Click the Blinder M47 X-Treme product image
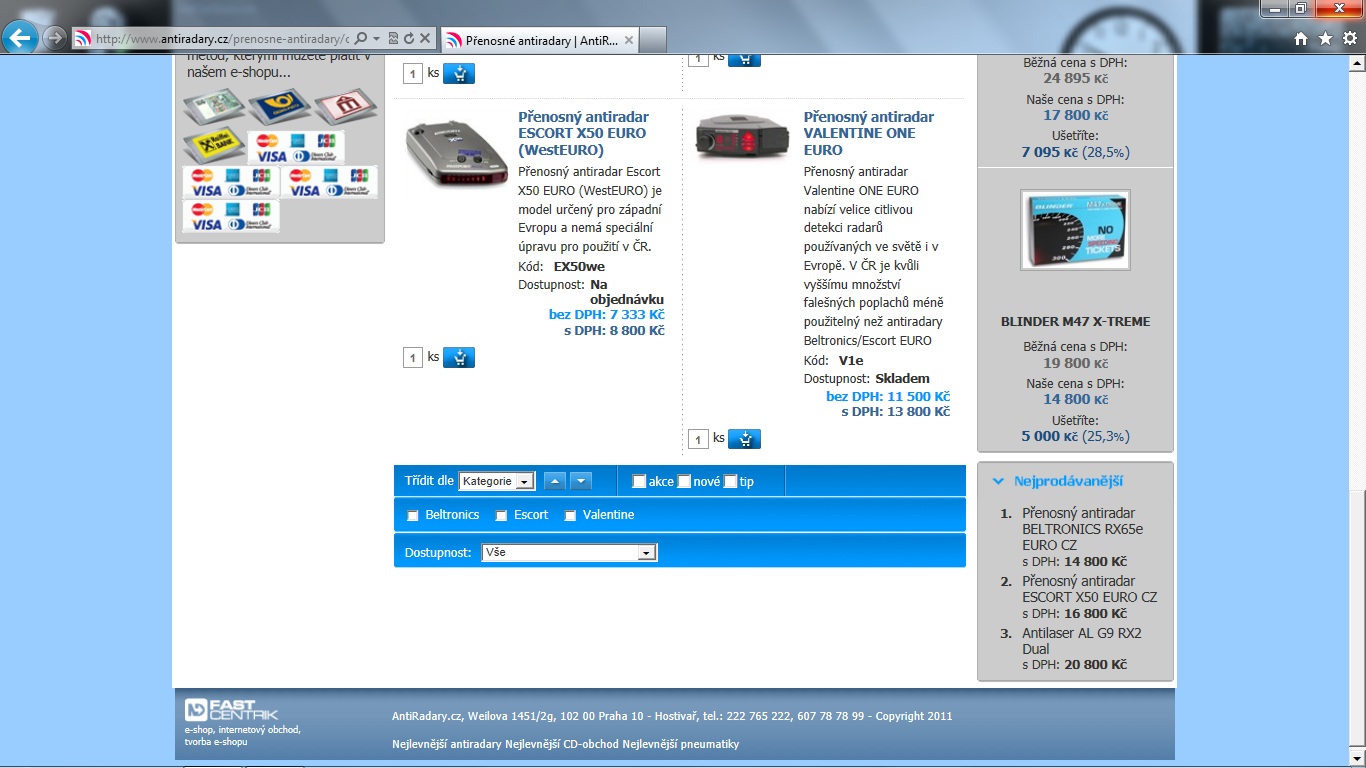The width and height of the screenshot is (1366, 768). [x=1075, y=230]
